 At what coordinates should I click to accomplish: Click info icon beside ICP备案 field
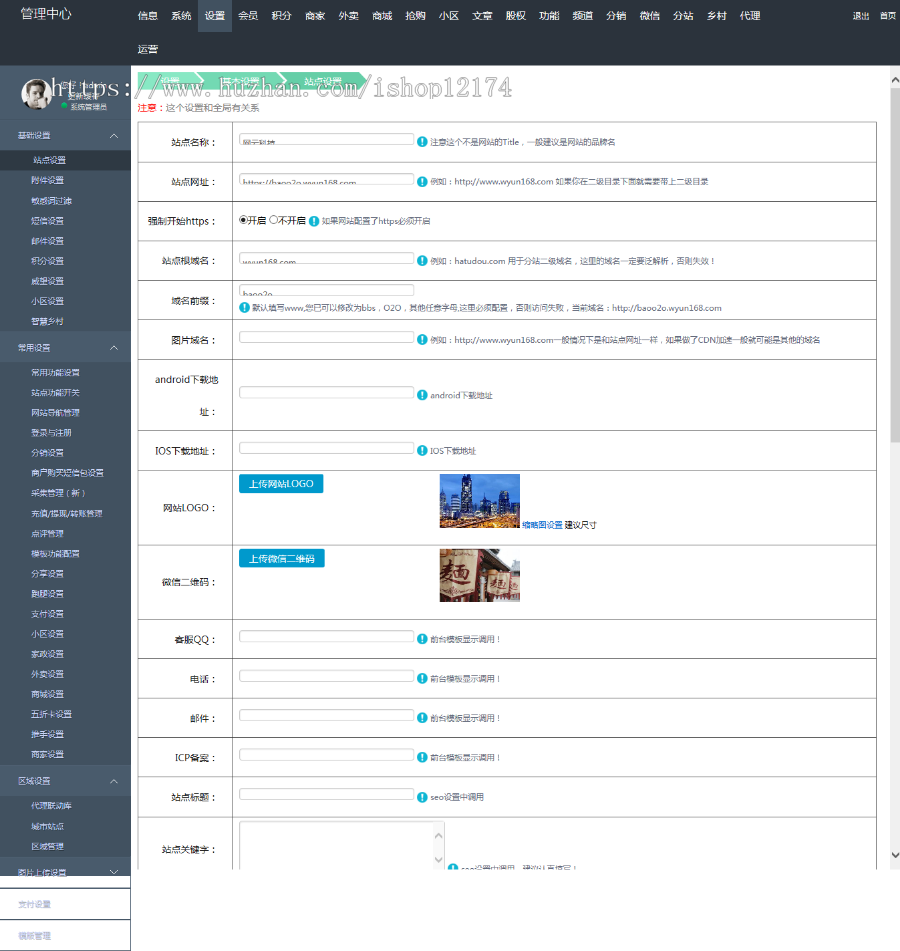click(x=422, y=757)
